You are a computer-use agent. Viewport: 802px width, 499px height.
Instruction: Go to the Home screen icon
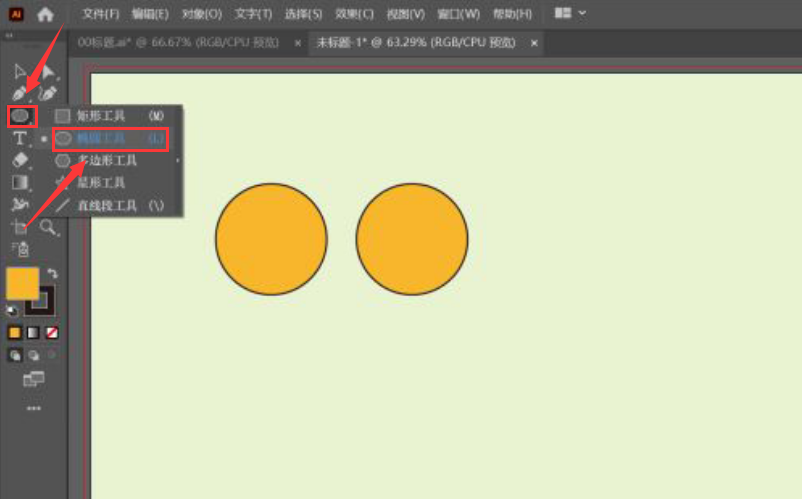46,14
